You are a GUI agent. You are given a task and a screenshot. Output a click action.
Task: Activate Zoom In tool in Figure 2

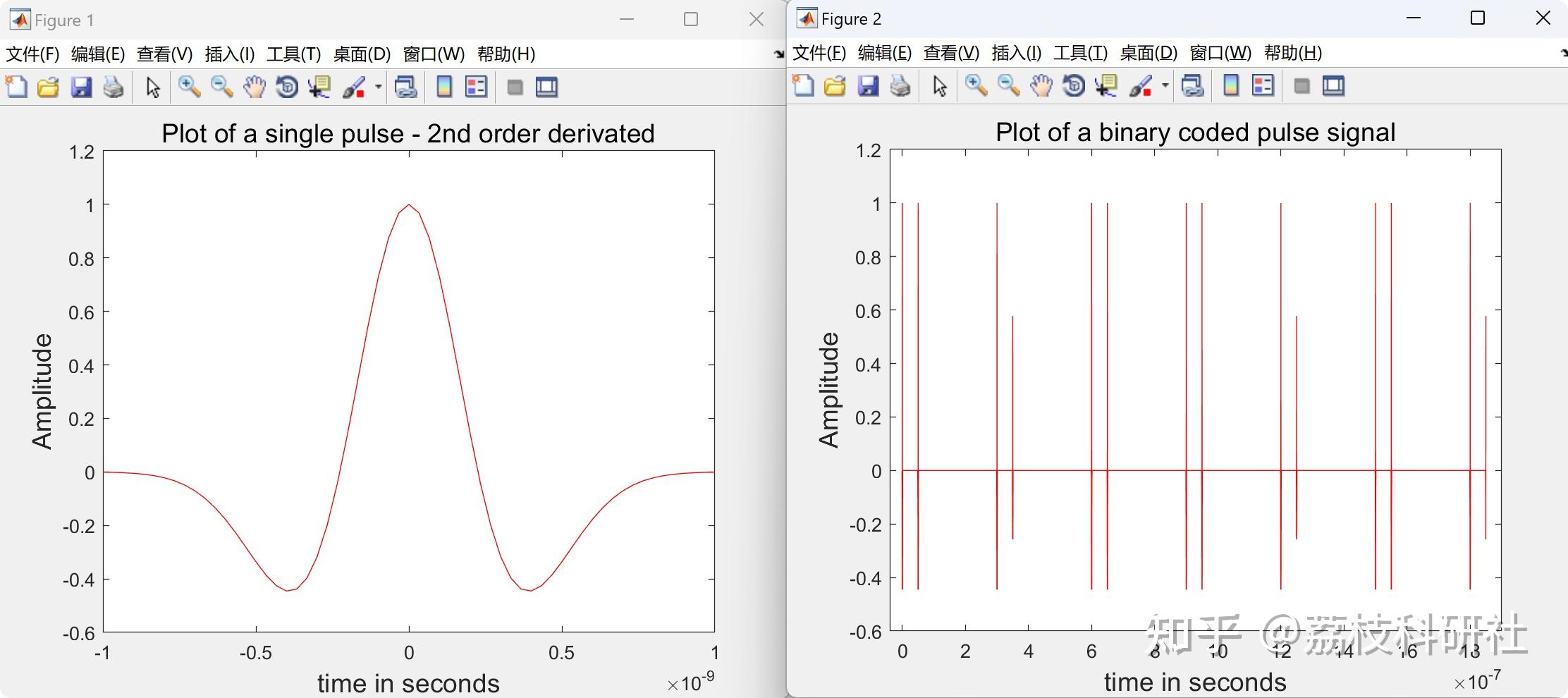click(976, 85)
